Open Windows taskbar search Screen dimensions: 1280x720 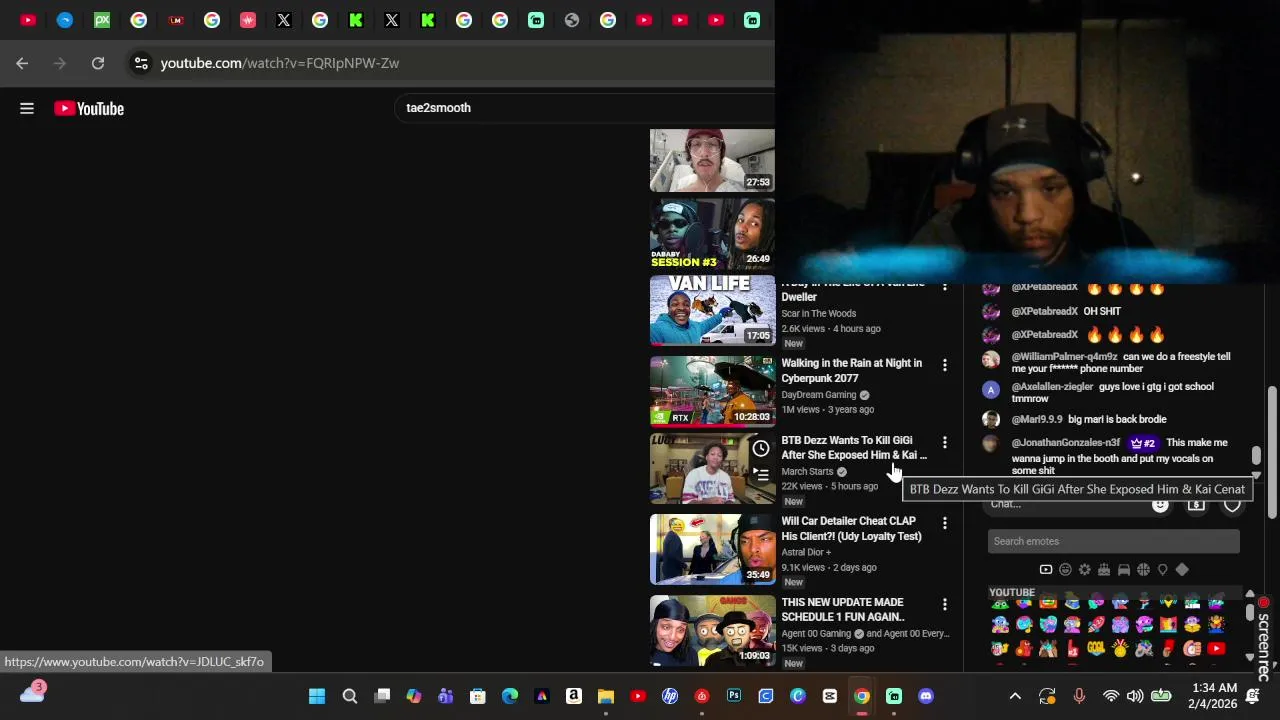point(350,696)
